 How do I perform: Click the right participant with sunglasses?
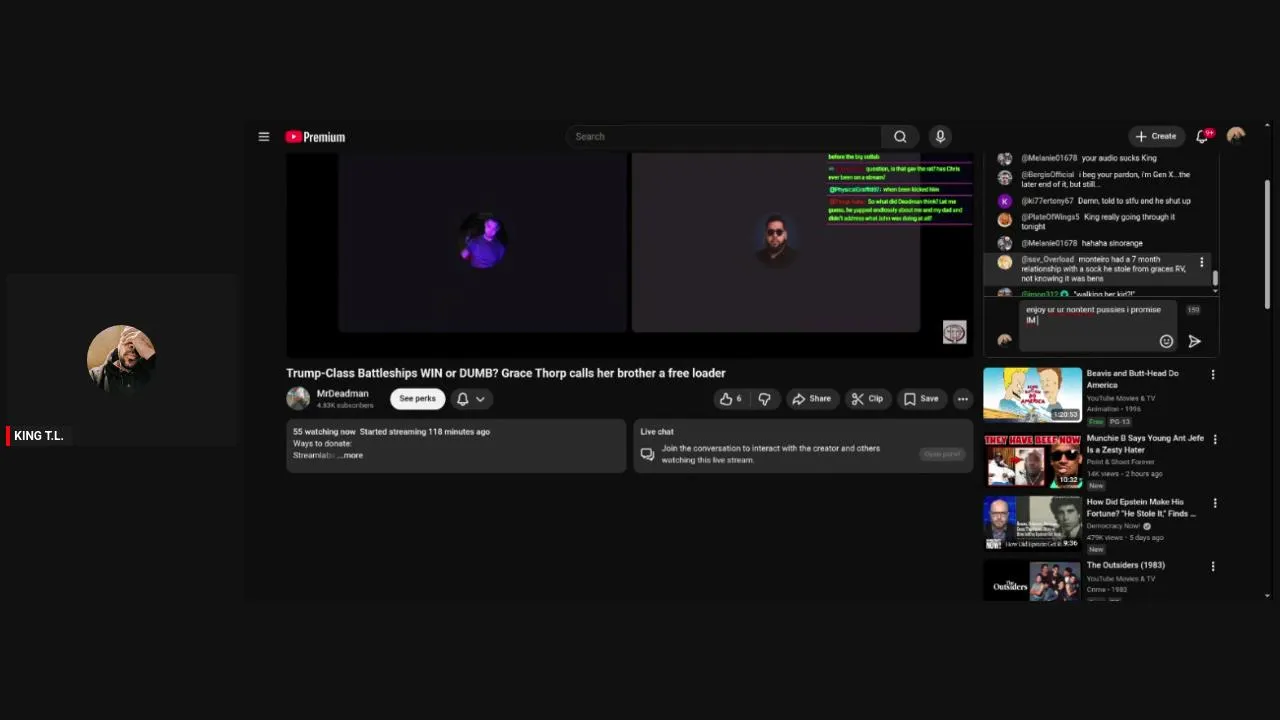[x=776, y=242]
